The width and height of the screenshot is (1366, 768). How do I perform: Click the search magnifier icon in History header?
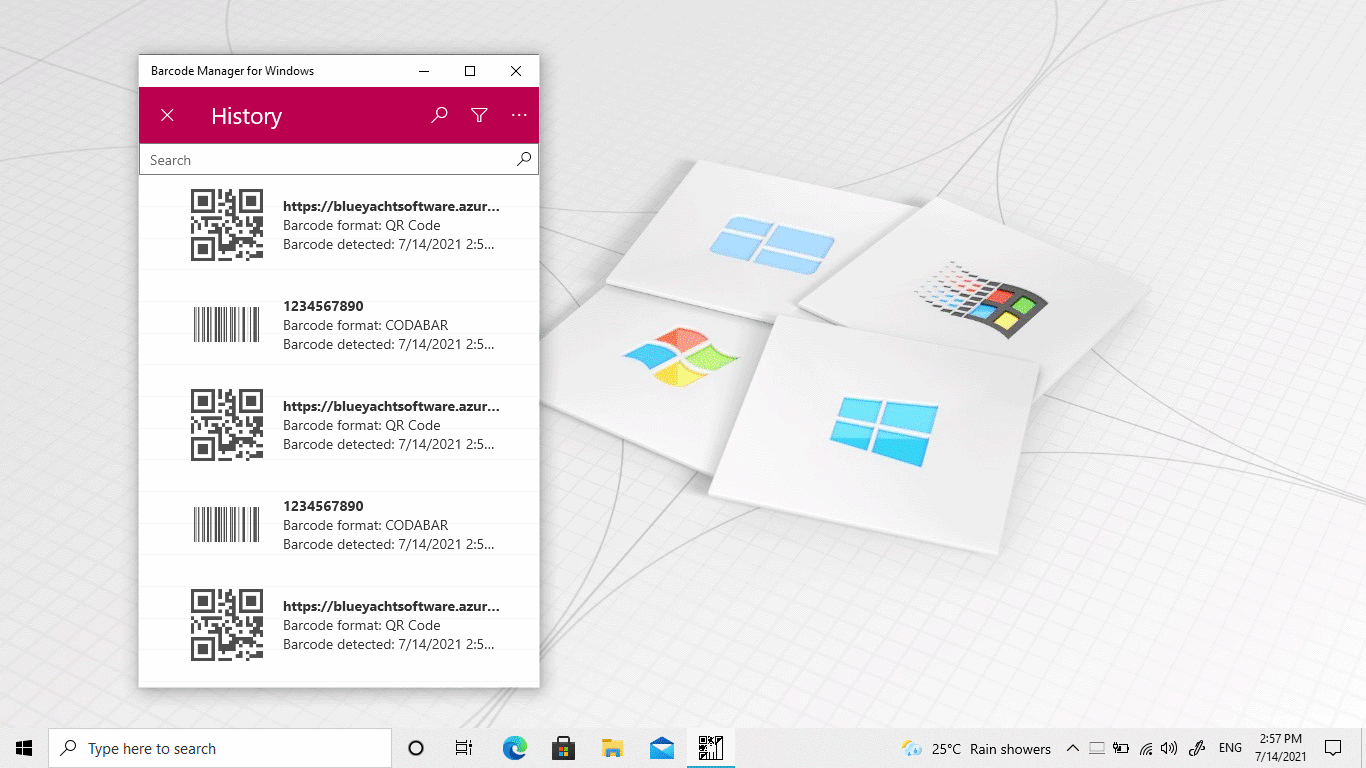click(x=439, y=115)
